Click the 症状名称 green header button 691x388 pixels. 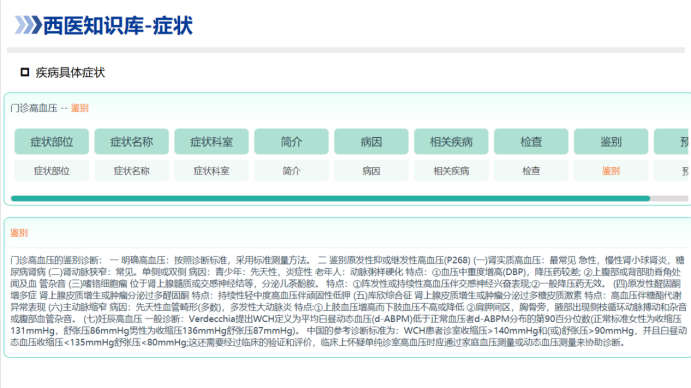[131, 142]
